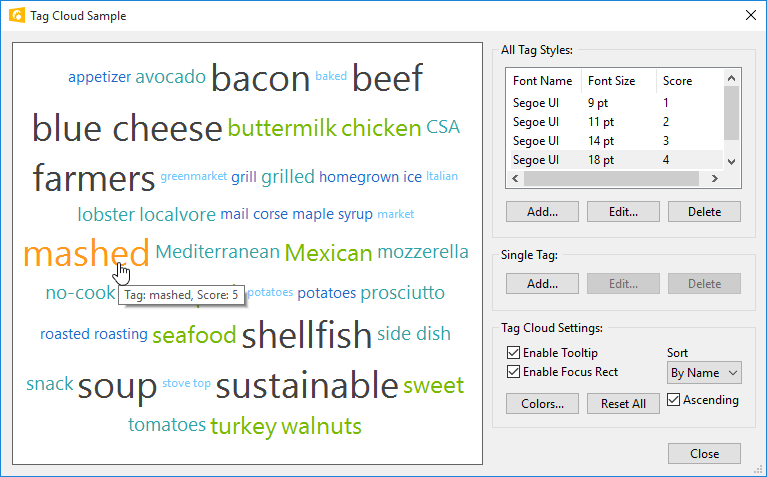Viewport: 767px width, 477px height.
Task: Open the Sort By Name dropdown
Action: coord(704,373)
